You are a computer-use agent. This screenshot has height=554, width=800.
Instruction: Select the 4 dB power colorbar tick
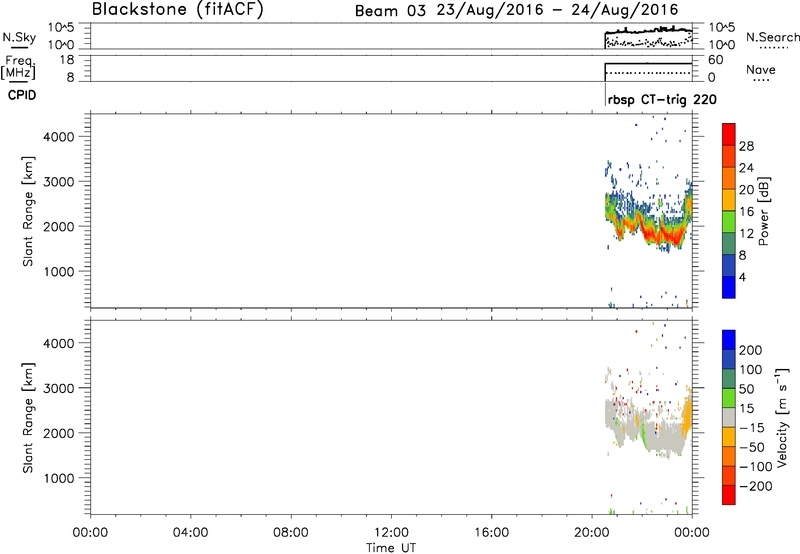coord(742,277)
